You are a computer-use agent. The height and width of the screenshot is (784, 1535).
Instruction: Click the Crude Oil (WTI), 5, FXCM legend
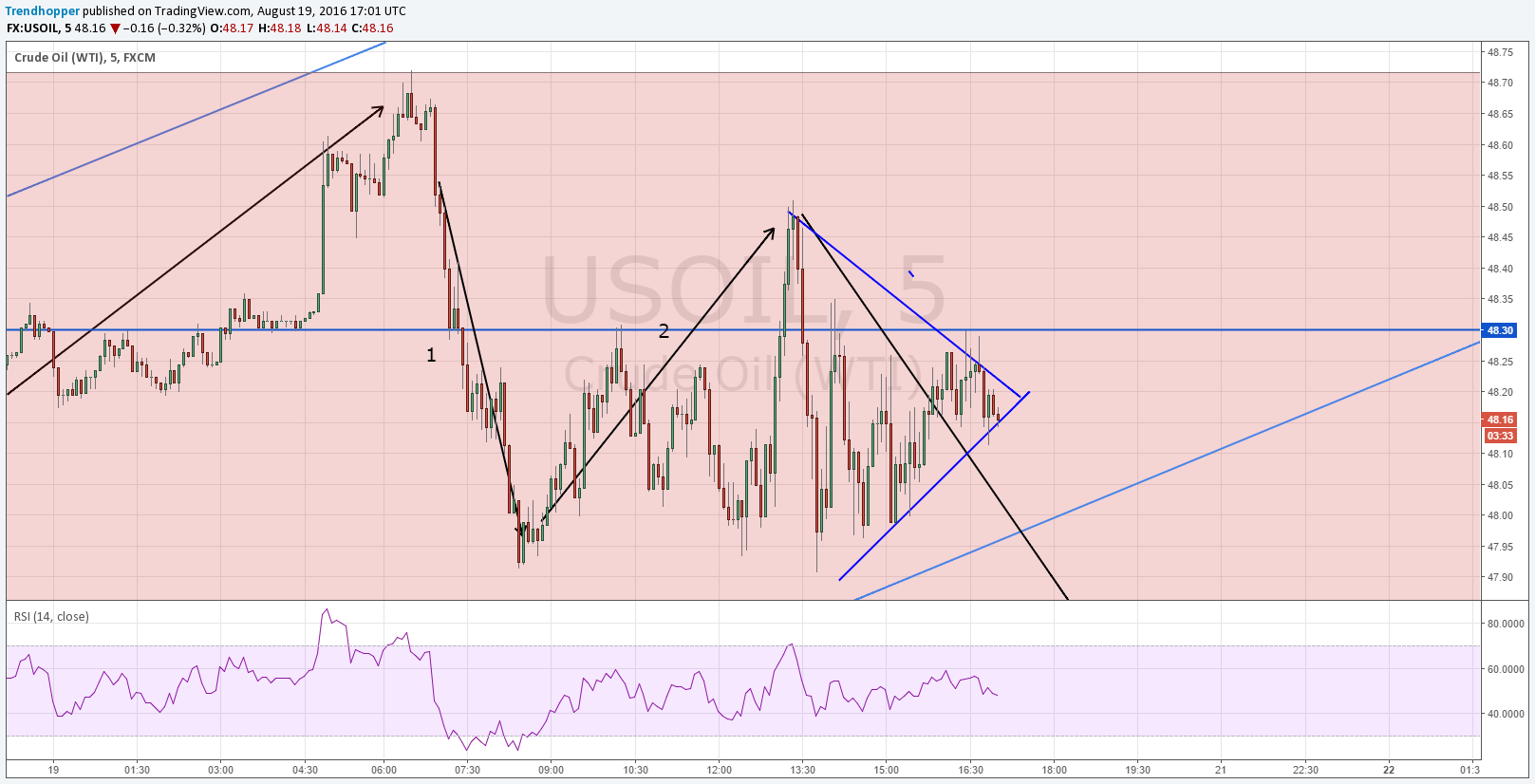click(84, 57)
